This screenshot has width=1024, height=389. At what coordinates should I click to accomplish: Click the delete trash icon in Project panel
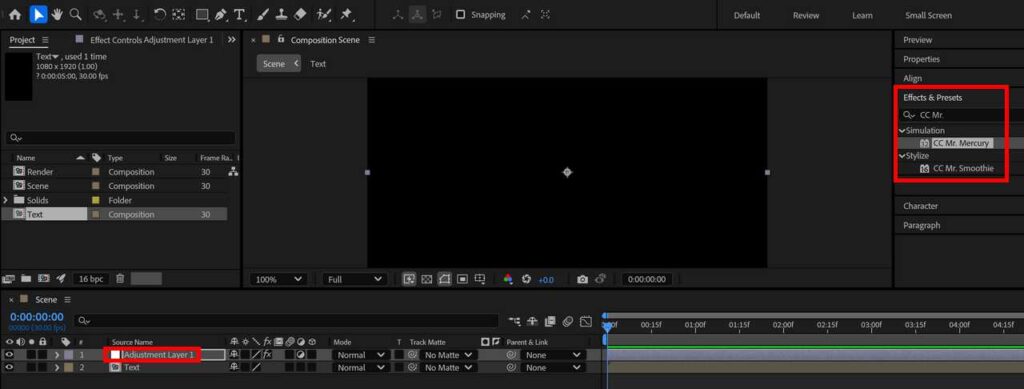(x=120, y=279)
